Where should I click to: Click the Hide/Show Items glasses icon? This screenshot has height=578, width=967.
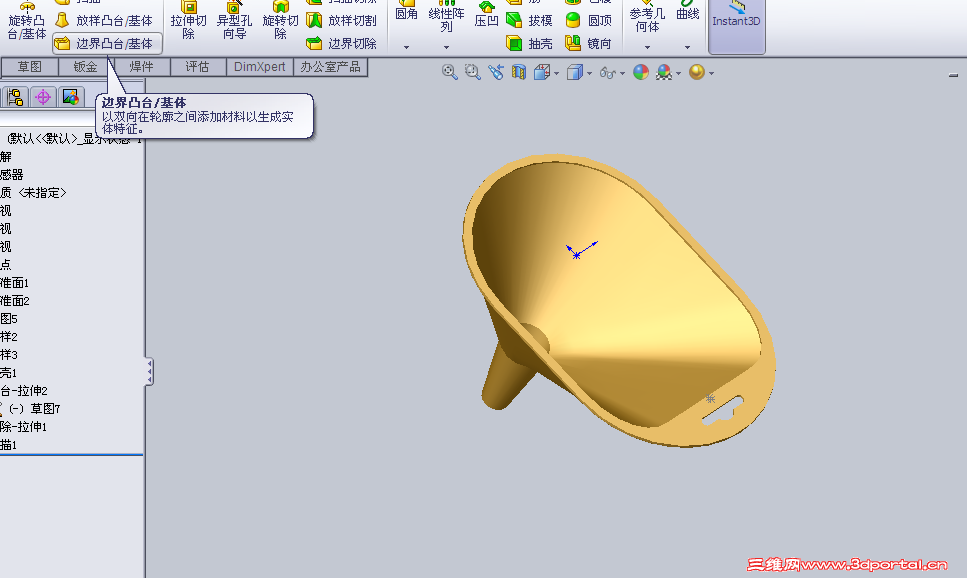tap(607, 73)
